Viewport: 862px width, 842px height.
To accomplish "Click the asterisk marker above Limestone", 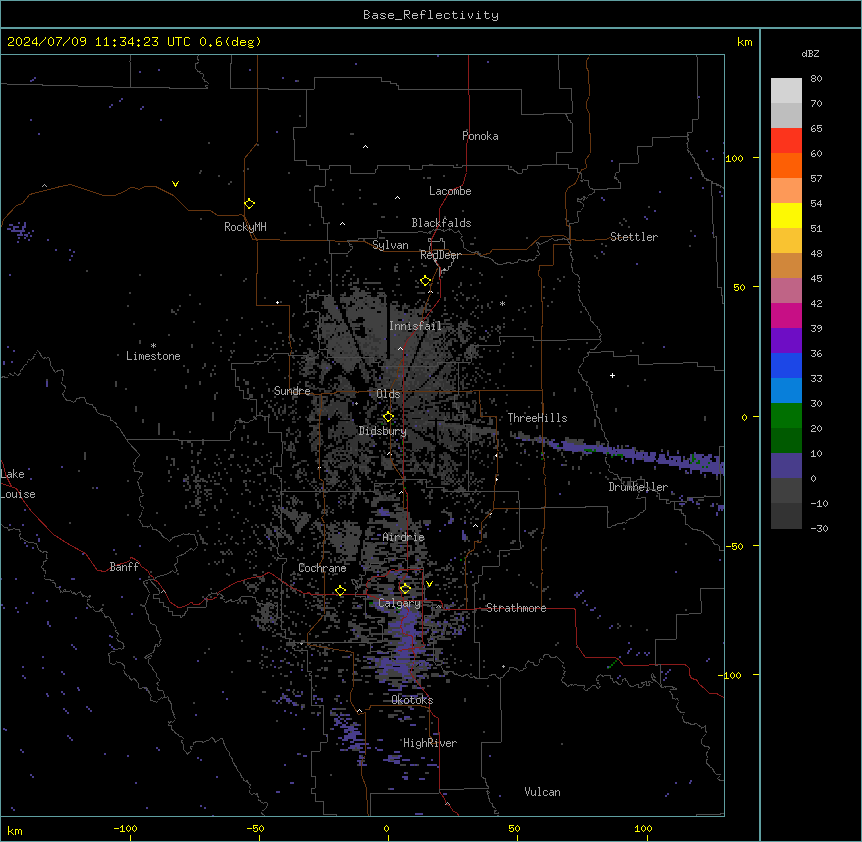I will coord(153,346).
